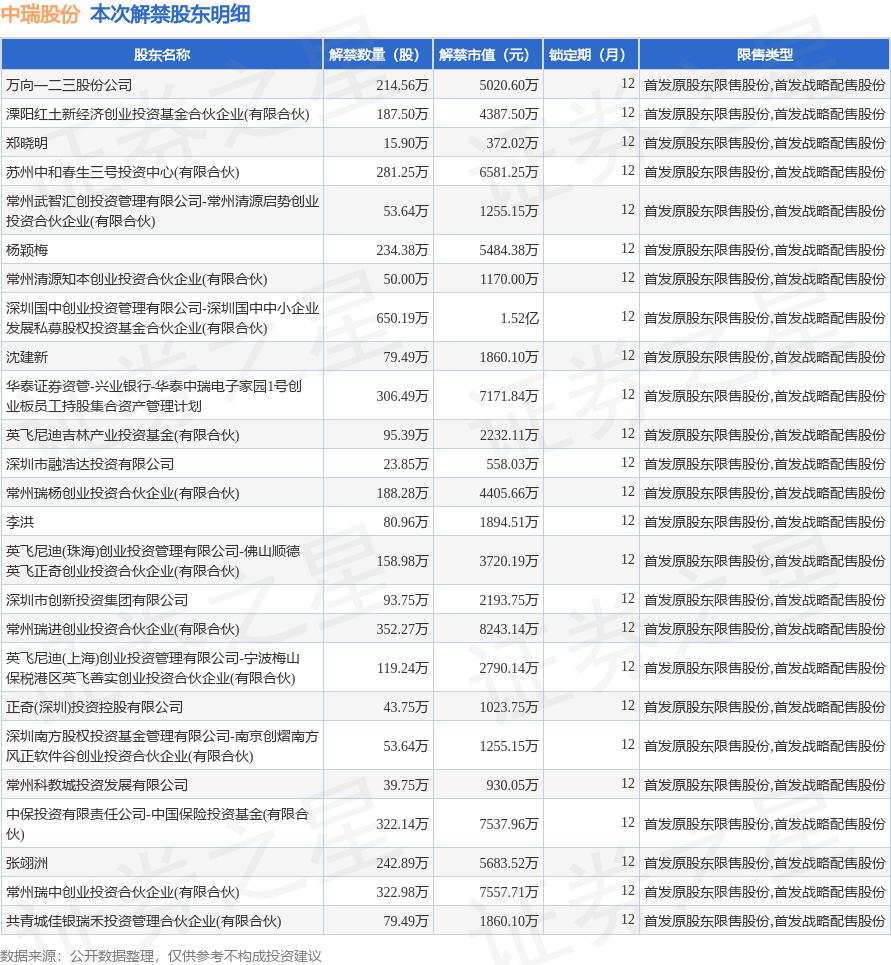Select 英飞尼迪(上海)创业投资管理有限公司 shareholder entry
Screen dimensions: 891x965
pos(153,668)
